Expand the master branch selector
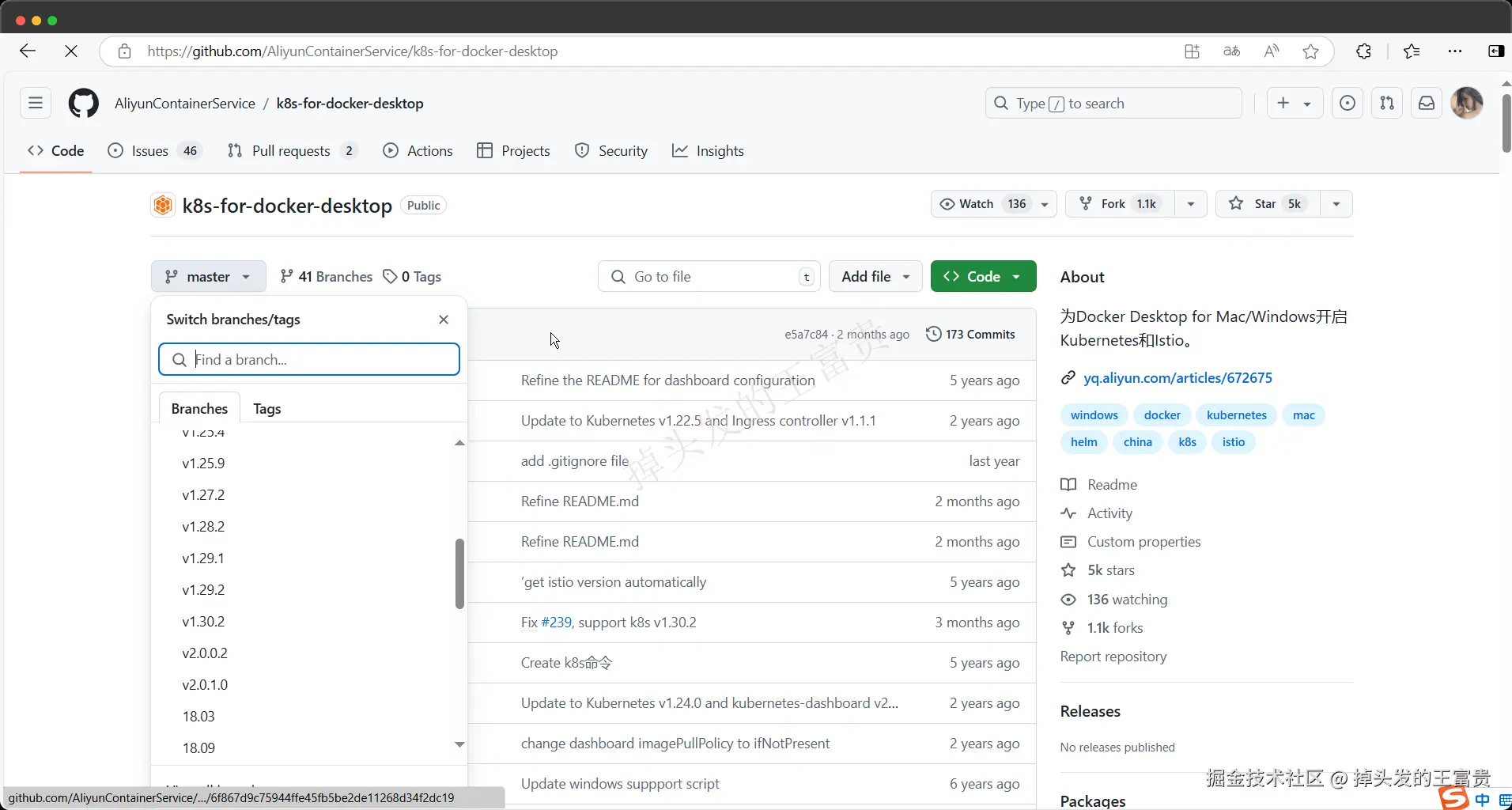 coord(208,277)
